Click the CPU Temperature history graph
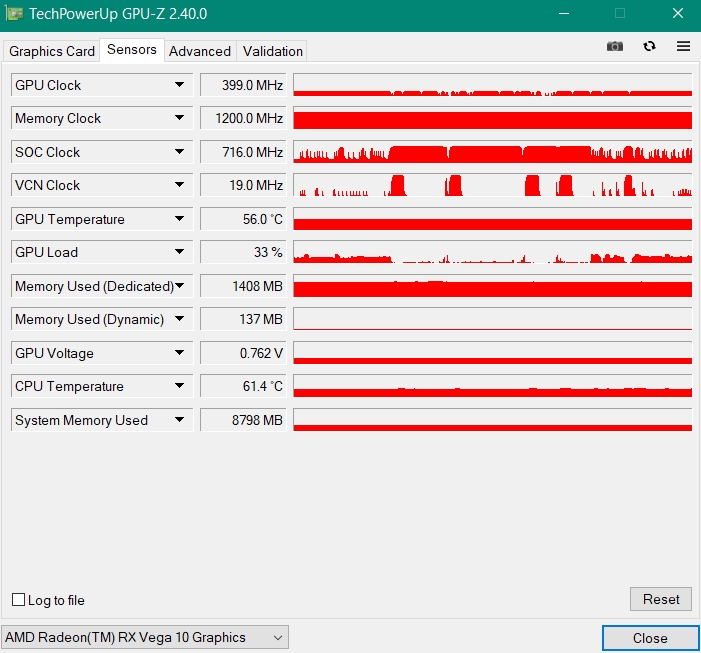 pos(493,386)
